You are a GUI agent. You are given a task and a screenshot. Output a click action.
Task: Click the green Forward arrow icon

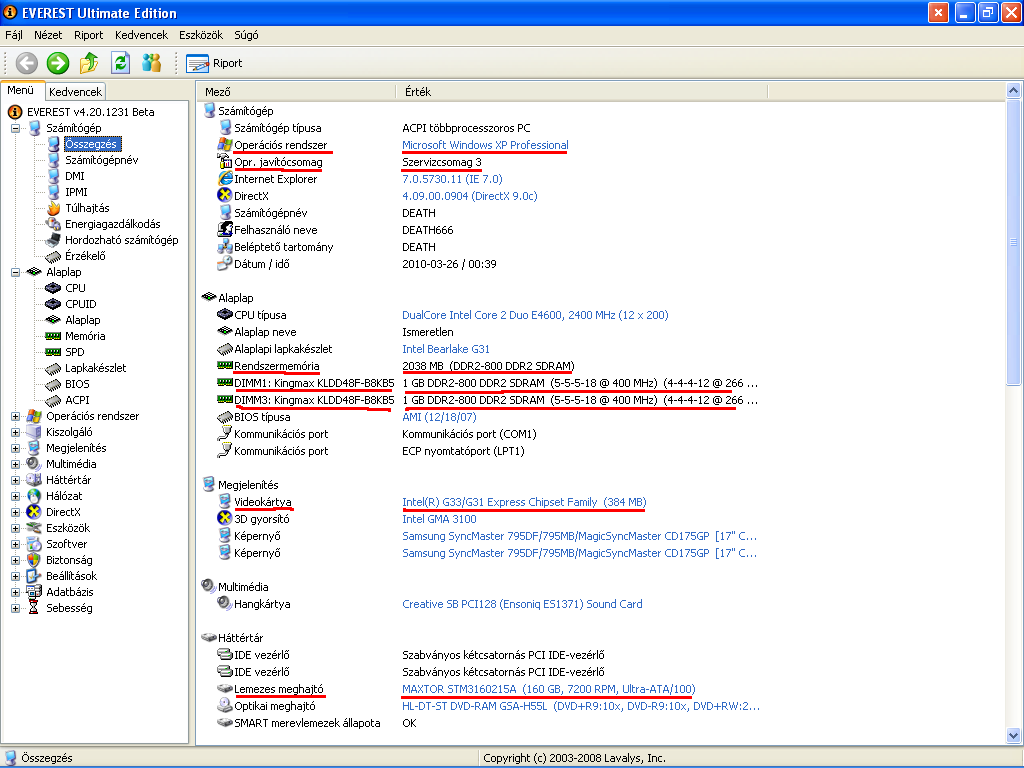point(57,63)
